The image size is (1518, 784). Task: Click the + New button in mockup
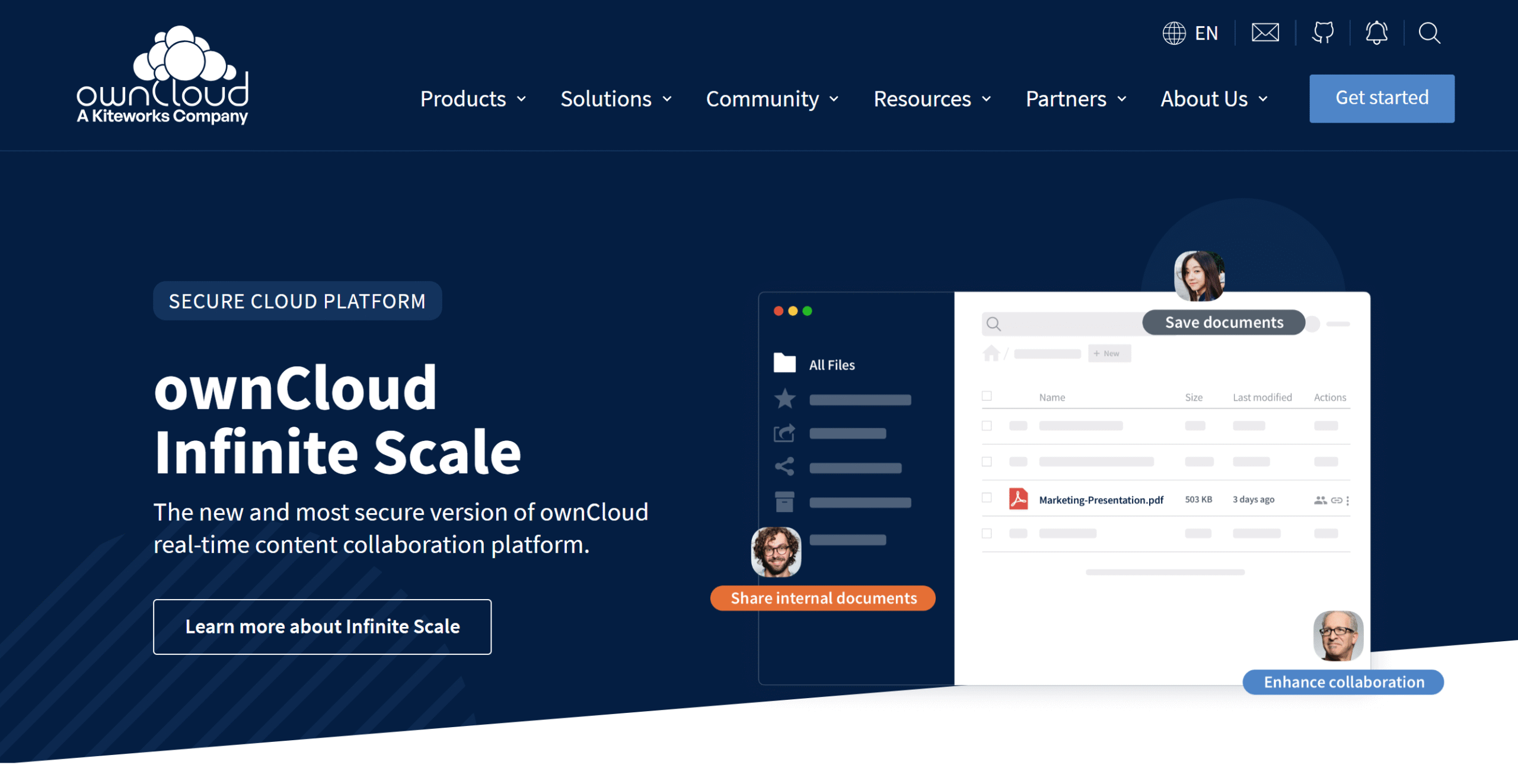[1109, 353]
